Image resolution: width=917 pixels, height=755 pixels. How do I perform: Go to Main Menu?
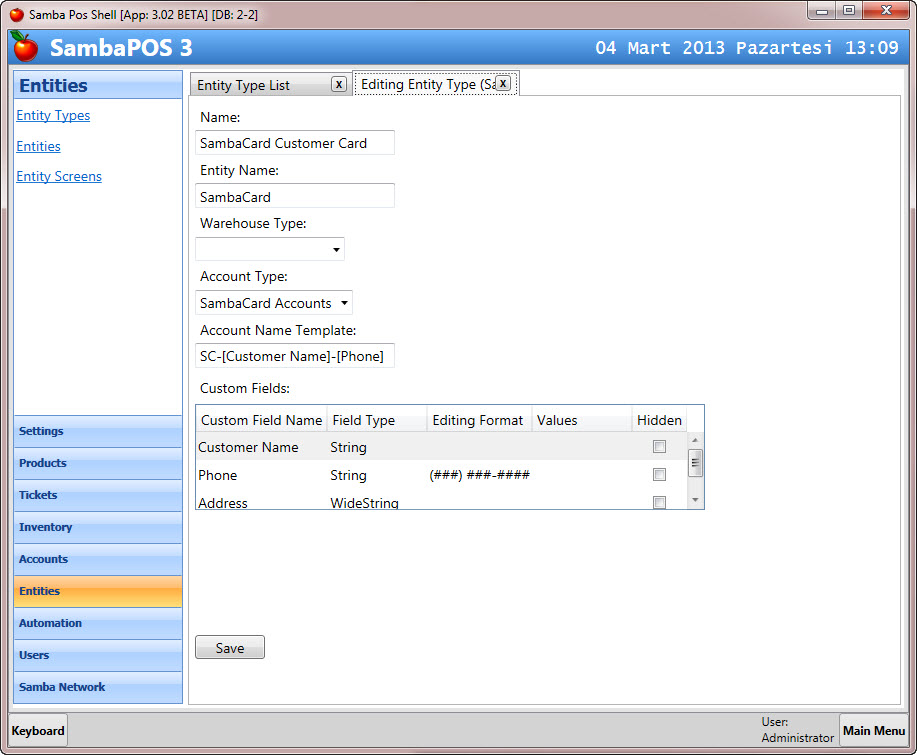[x=873, y=731]
